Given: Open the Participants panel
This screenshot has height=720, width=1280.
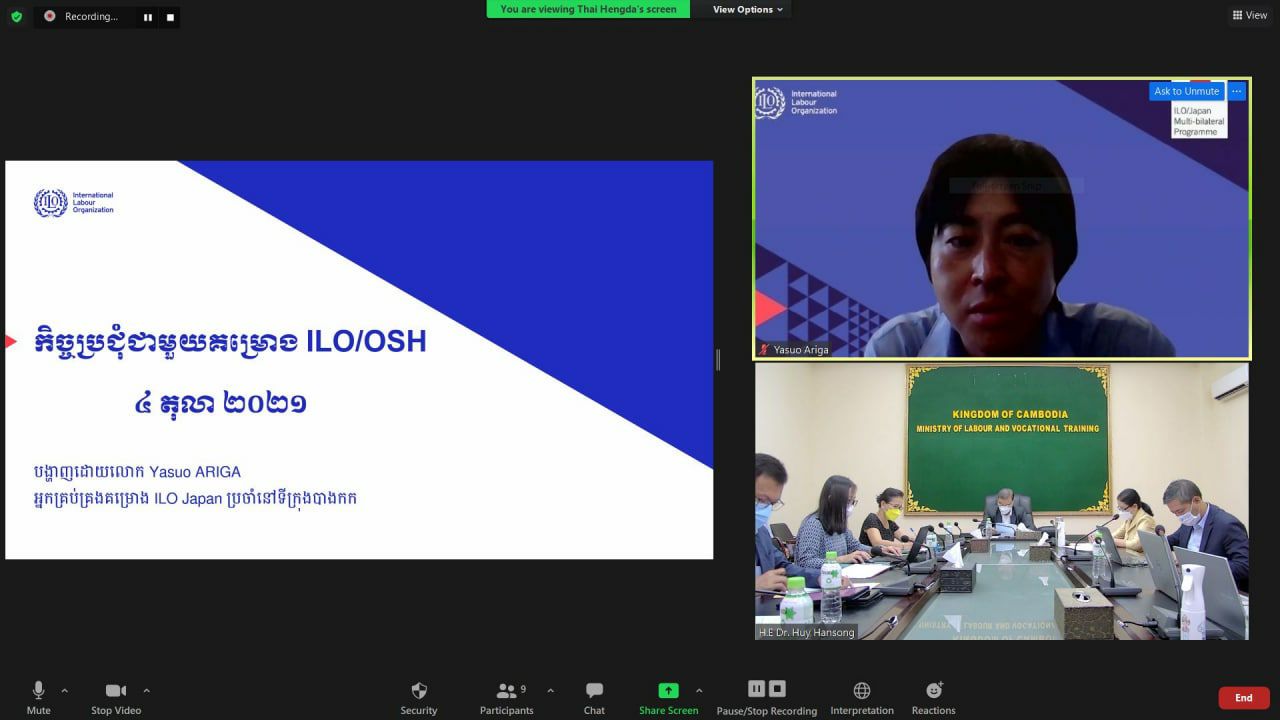Looking at the screenshot, I should 507,698.
